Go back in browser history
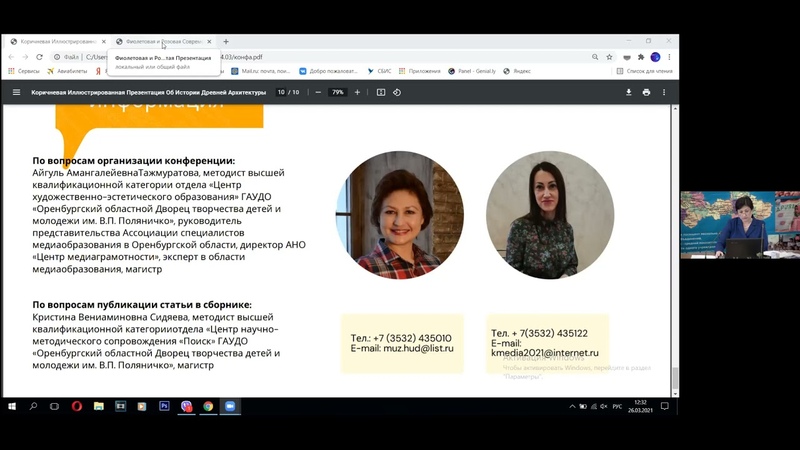This screenshot has width=800, height=450. click(11, 57)
